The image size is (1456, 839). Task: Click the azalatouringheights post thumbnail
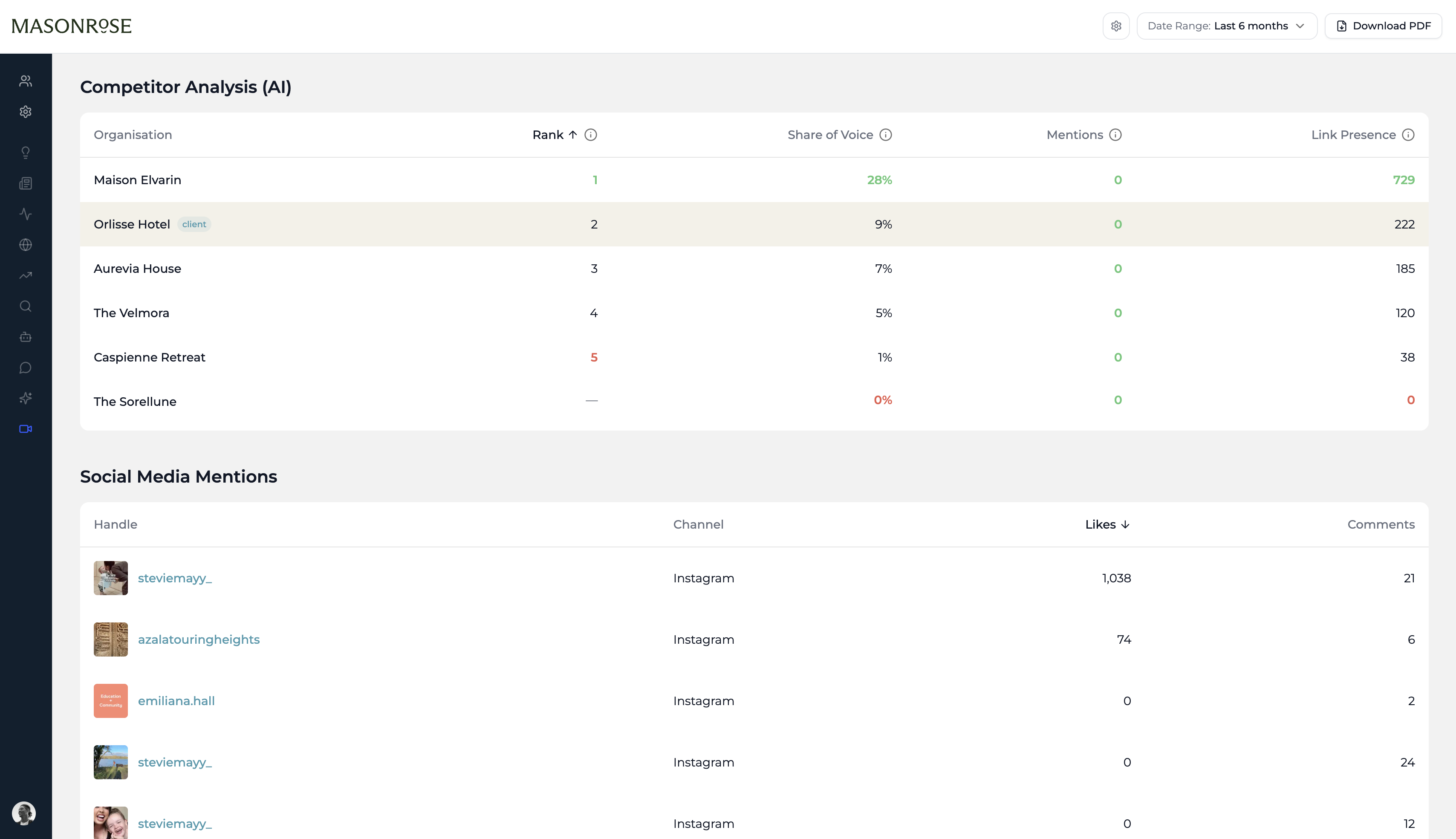110,639
